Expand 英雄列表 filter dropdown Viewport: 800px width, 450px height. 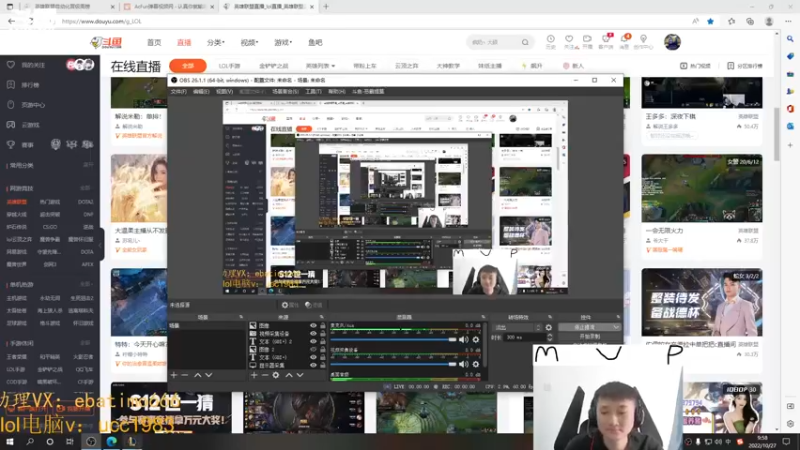(320, 66)
